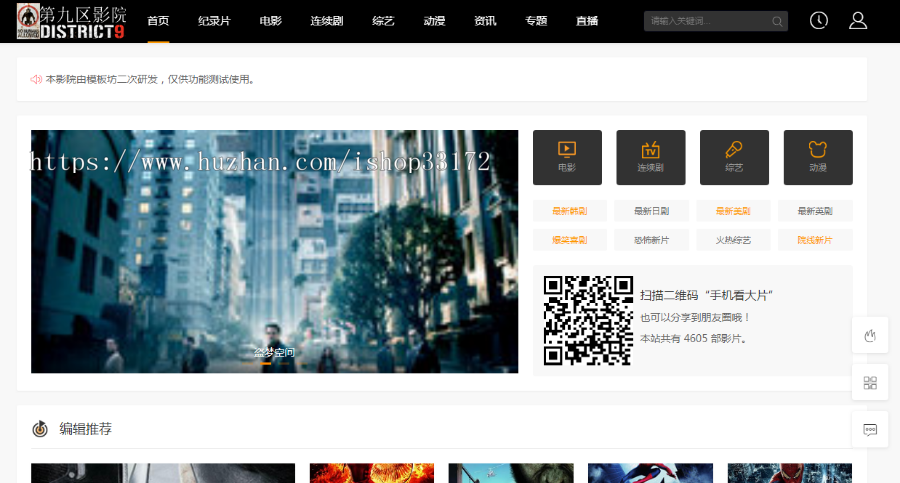
Task: Click the 最新美剧 link
Action: (x=733, y=211)
